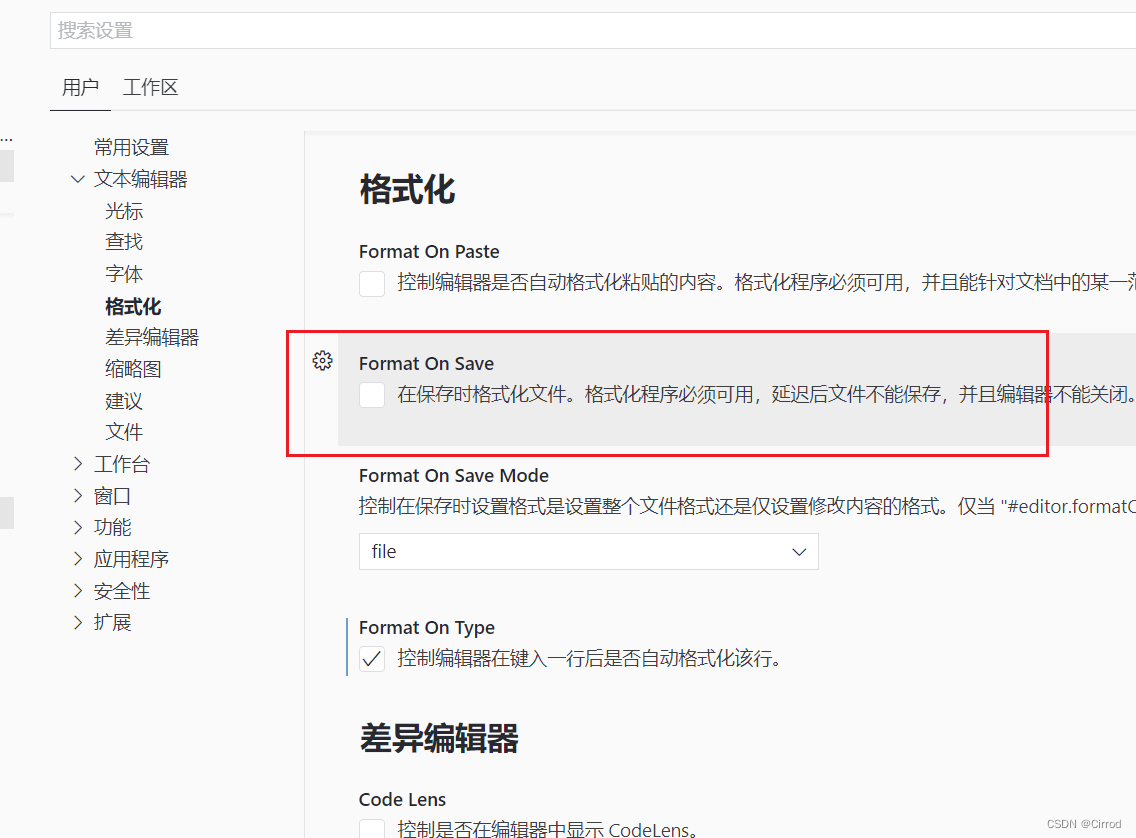
Task: Enable the Format On Paste checkbox
Action: (x=371, y=284)
